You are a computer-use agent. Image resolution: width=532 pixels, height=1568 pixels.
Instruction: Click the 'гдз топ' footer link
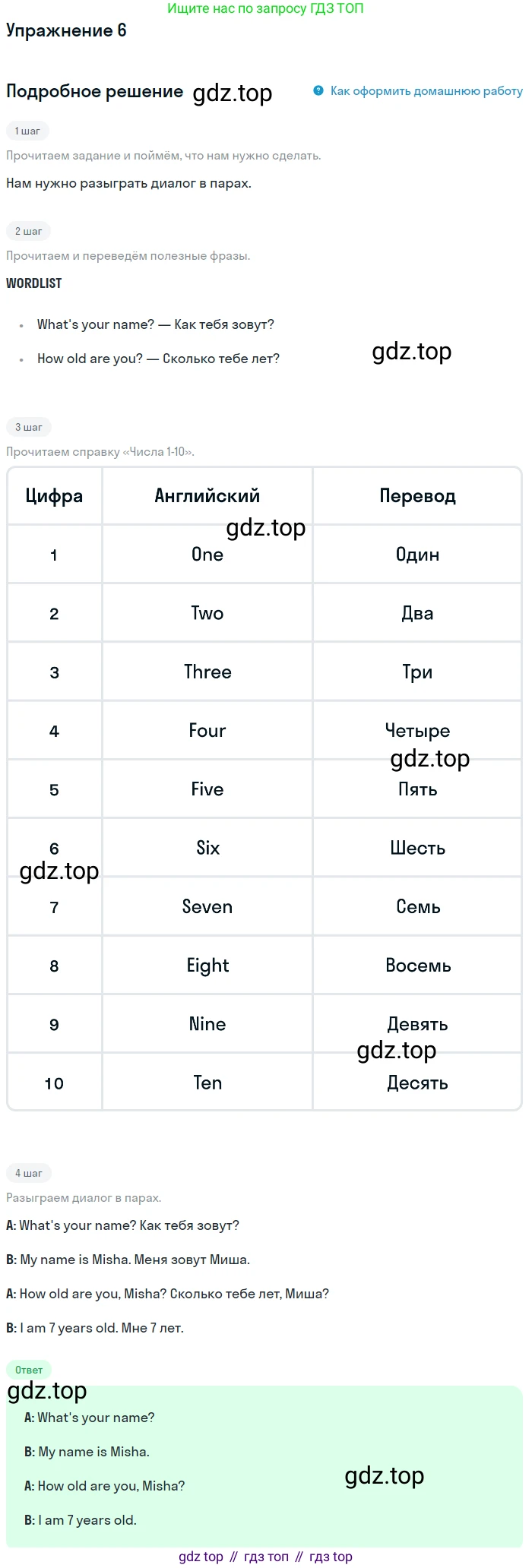266,1557
